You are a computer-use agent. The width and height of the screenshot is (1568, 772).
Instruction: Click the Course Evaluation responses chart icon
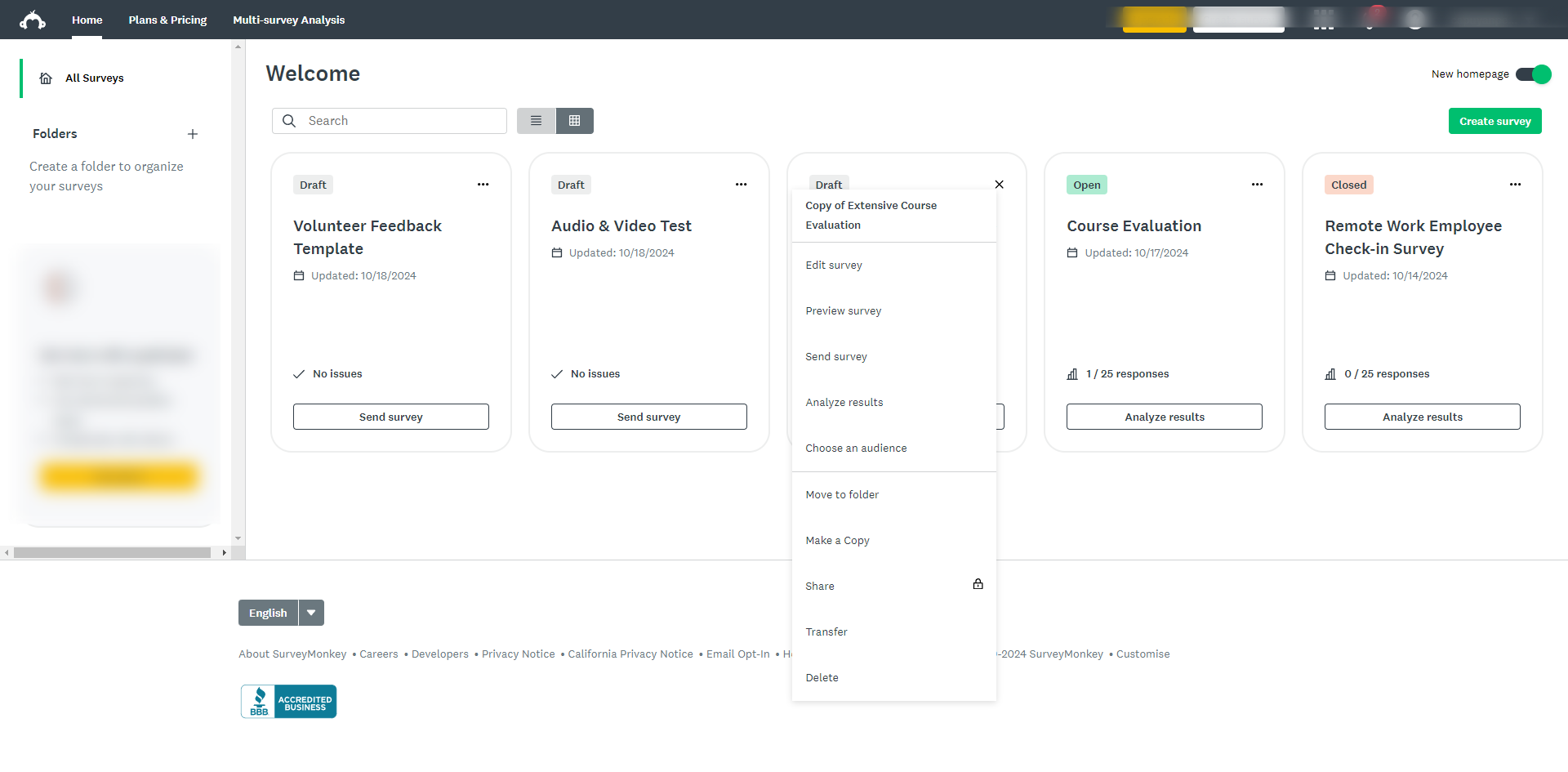(1072, 374)
